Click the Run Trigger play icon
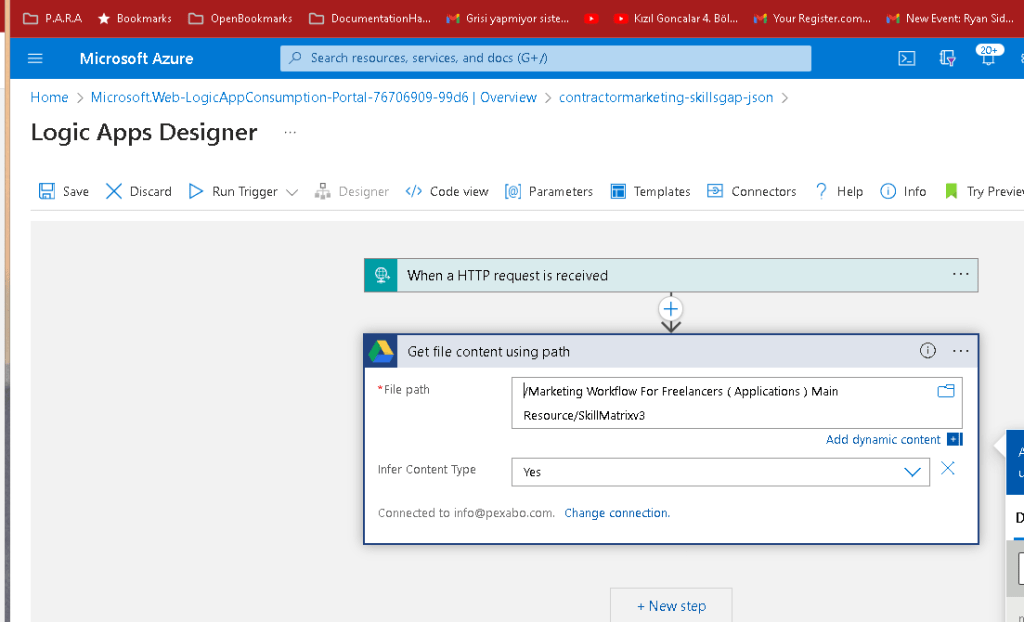Viewport: 1024px width, 622px height. 195,191
